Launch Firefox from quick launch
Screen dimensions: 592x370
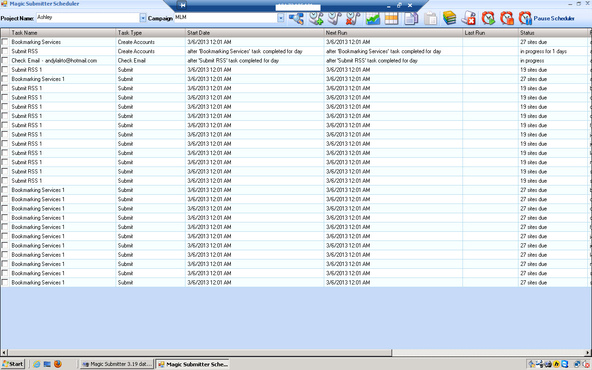(58, 364)
